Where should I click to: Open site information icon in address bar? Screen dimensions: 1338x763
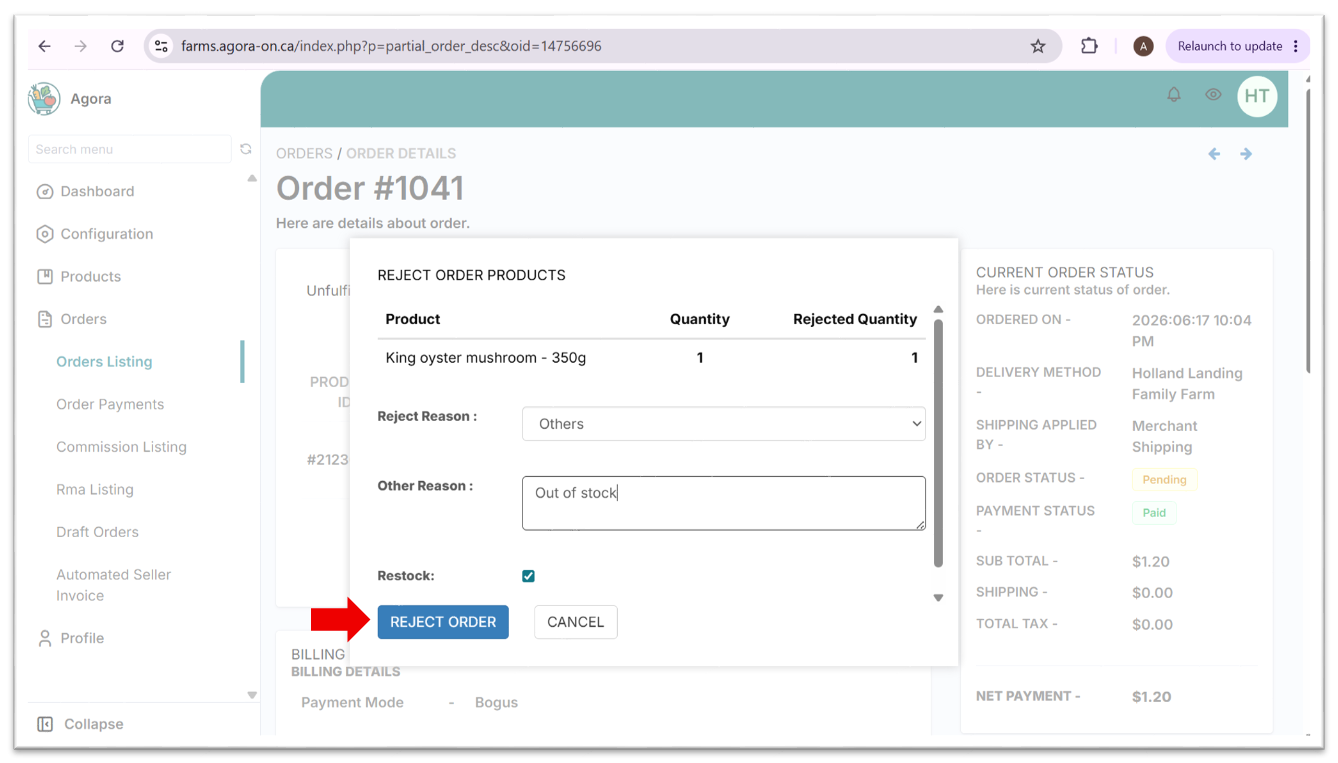[161, 46]
